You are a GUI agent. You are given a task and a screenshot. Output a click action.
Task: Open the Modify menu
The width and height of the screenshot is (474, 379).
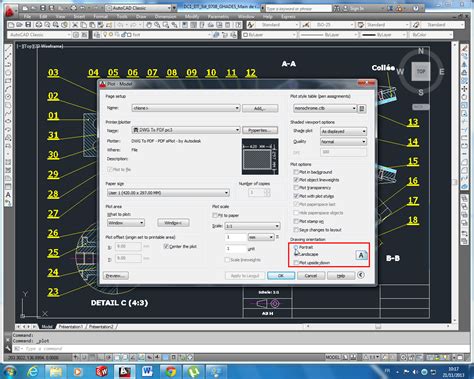(192, 16)
